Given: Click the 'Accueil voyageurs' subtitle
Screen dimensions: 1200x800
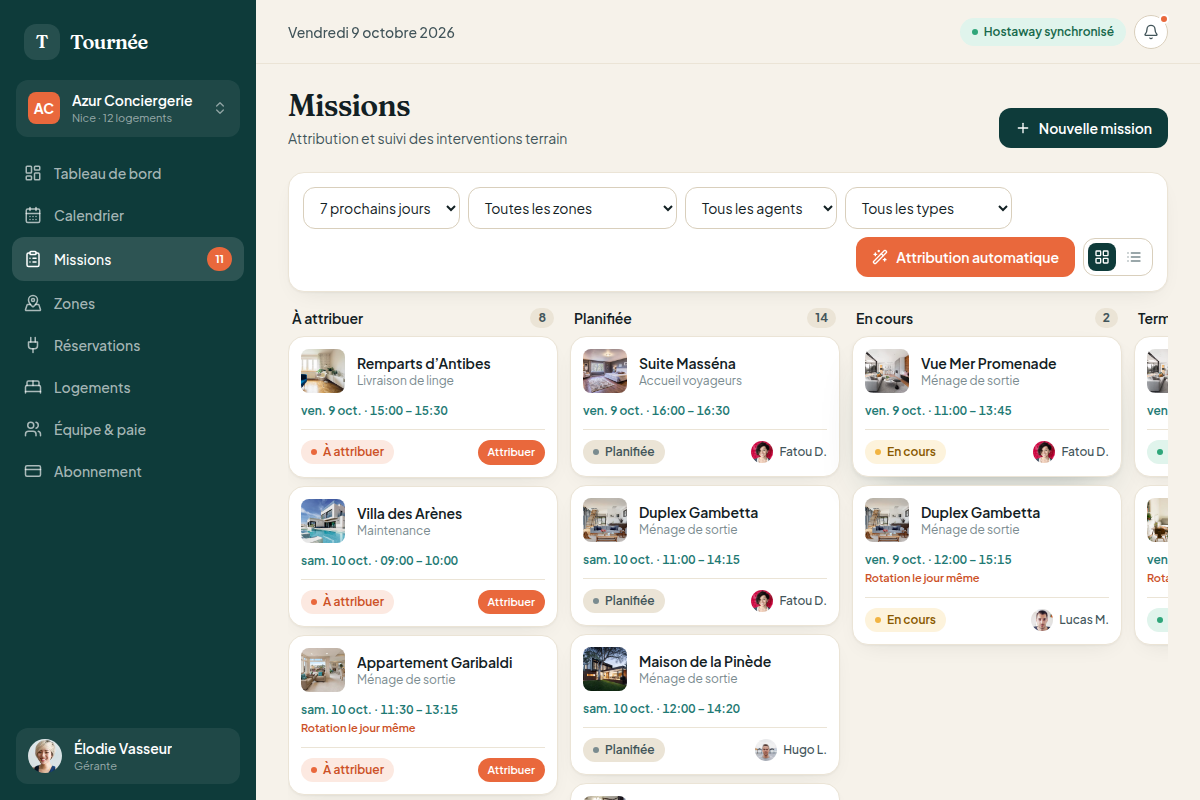Looking at the screenshot, I should point(690,381).
